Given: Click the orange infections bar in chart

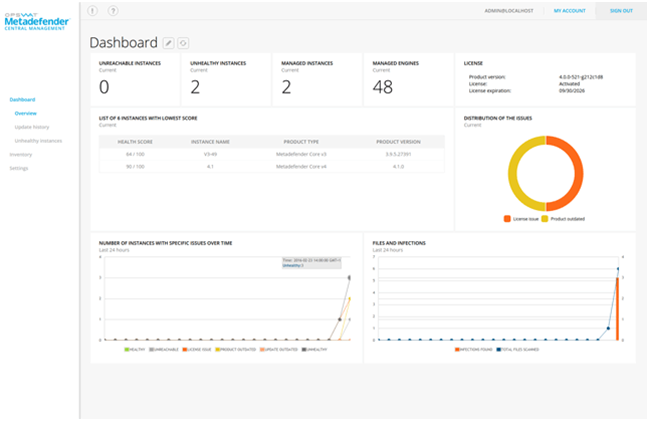Looking at the screenshot, I should click(618, 309).
